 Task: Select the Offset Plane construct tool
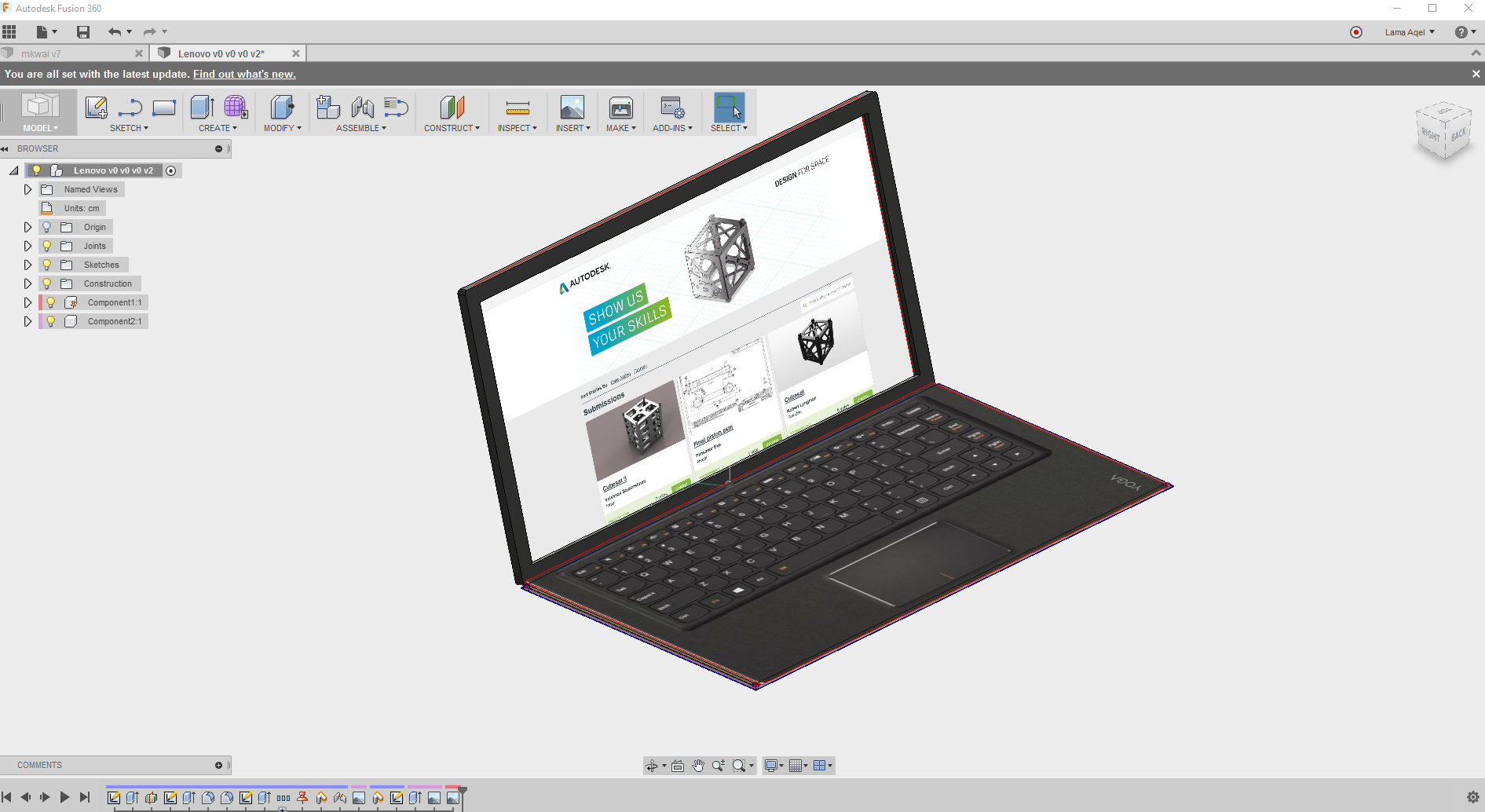pos(452,108)
